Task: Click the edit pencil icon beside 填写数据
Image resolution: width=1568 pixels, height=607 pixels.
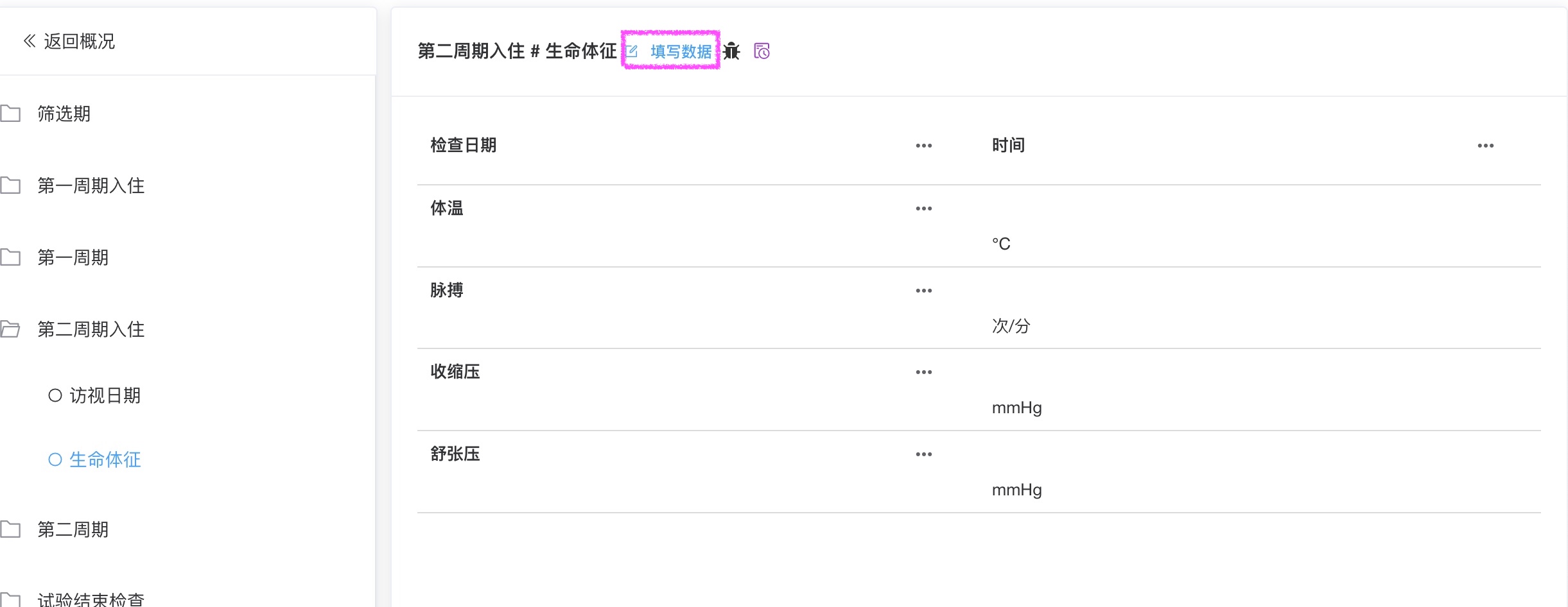Action: tap(632, 51)
